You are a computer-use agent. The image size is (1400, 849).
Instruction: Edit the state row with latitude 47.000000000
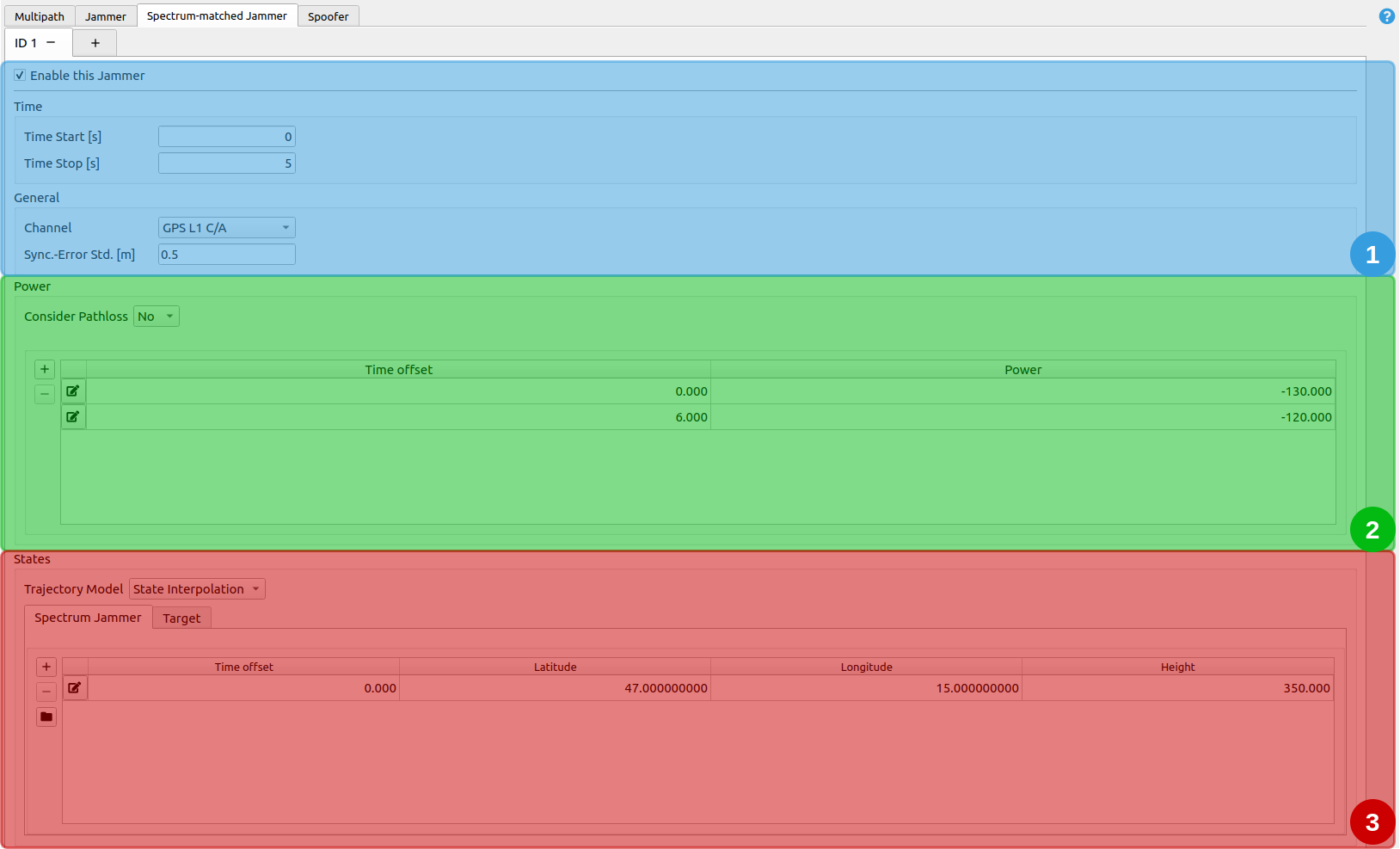75,688
